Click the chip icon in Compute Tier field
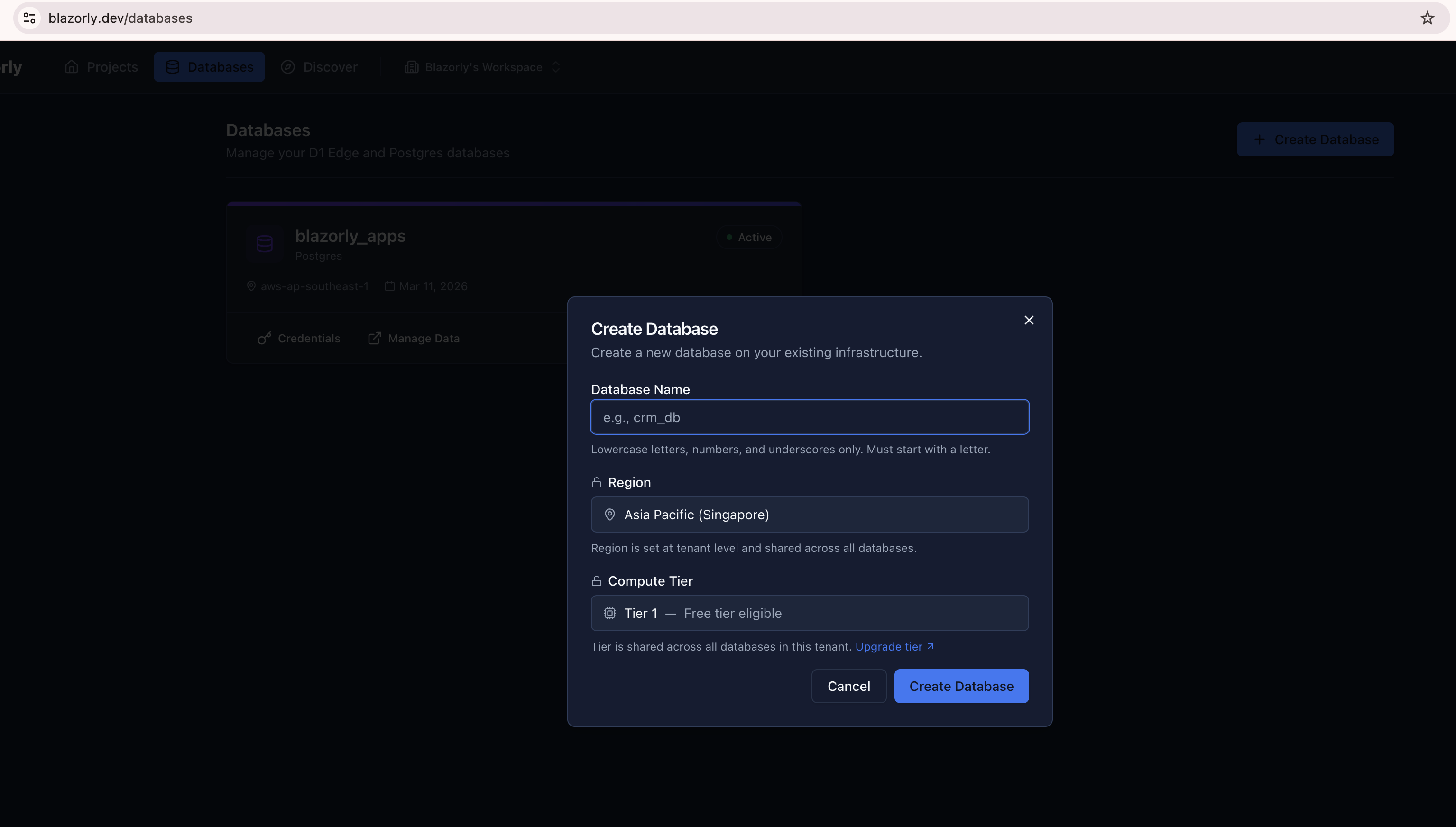Screen dimensions: 1456x827 (x=609, y=614)
